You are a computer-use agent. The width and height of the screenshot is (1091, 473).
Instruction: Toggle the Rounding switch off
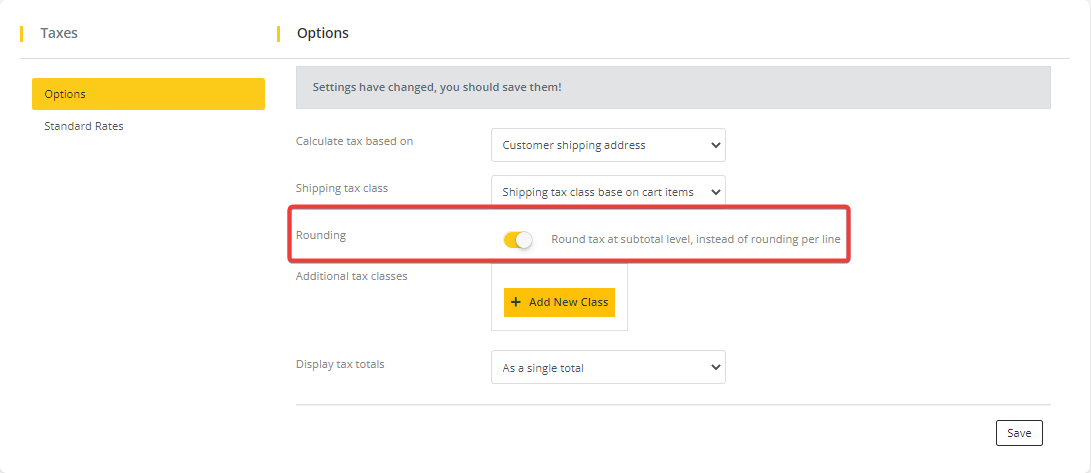tap(518, 240)
